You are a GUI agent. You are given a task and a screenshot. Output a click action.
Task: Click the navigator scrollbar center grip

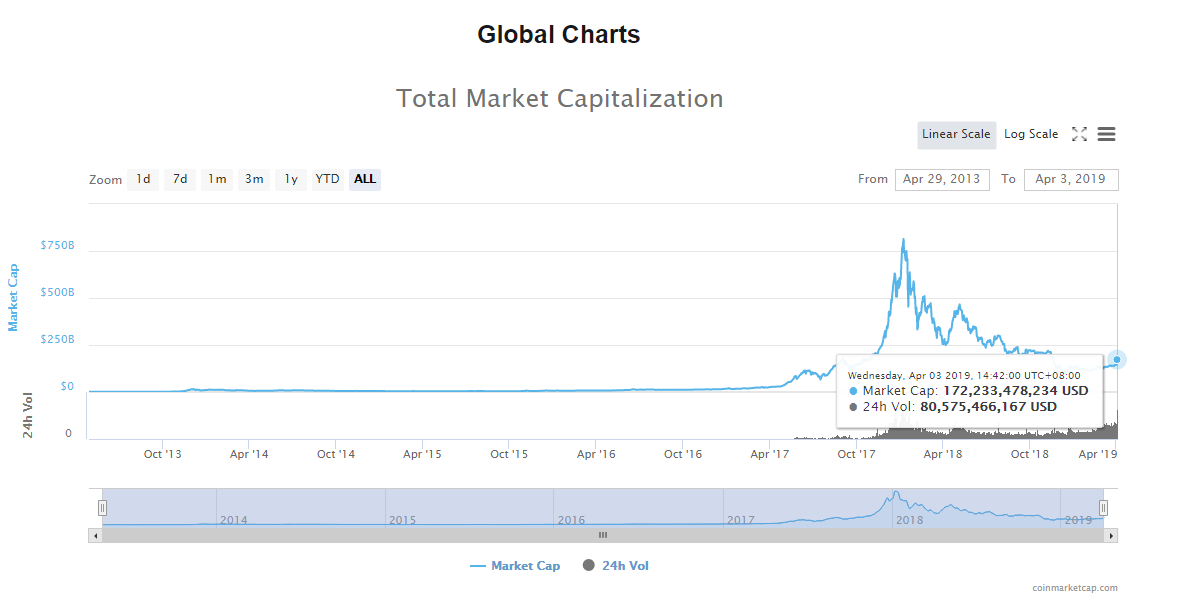coord(602,536)
